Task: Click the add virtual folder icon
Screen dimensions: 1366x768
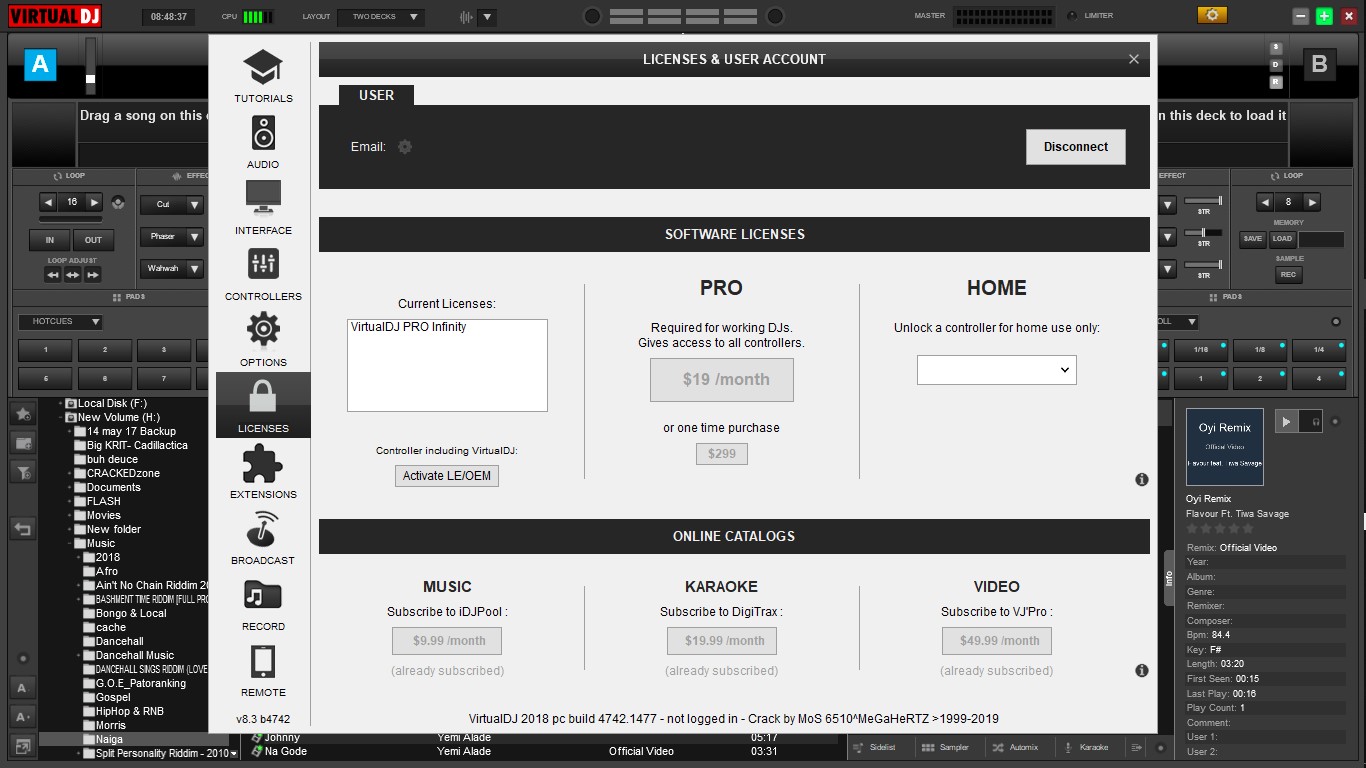Action: [23, 443]
